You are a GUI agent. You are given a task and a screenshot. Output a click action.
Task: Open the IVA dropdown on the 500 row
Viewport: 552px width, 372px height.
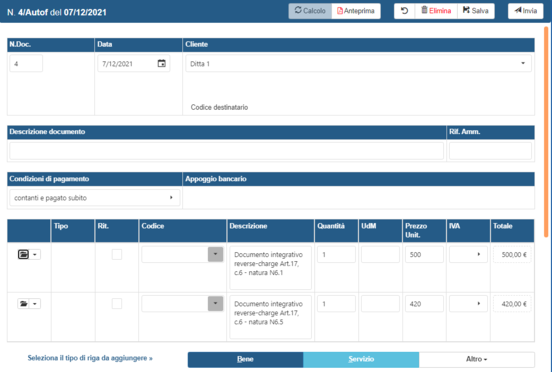click(x=468, y=254)
